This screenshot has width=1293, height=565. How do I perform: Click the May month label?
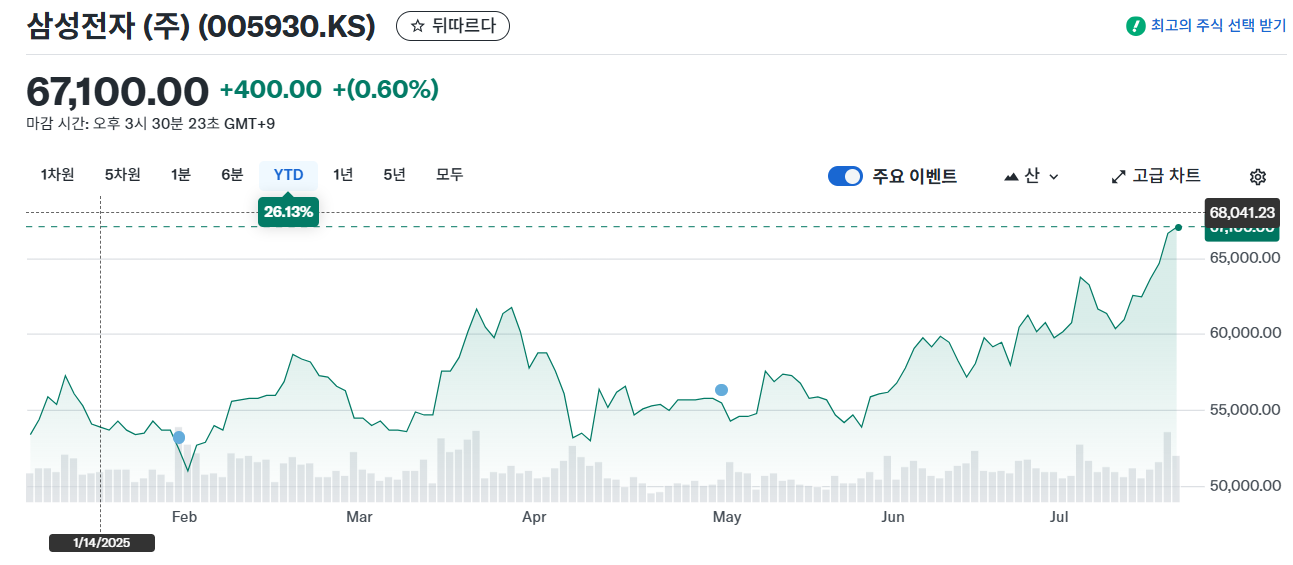727,517
